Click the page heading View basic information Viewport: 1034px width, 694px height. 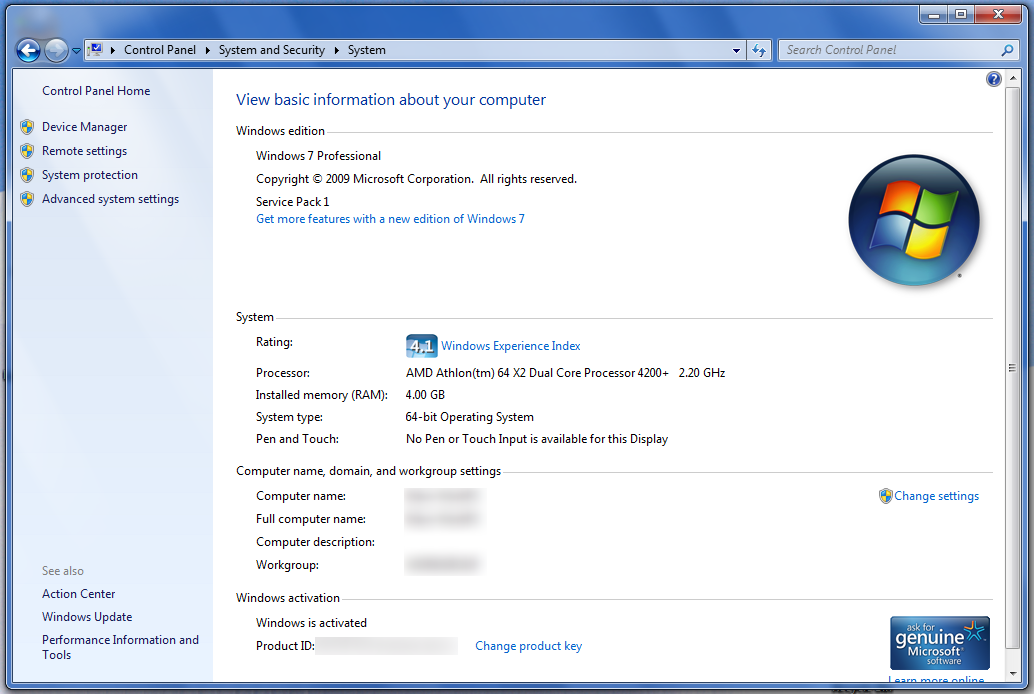[391, 100]
